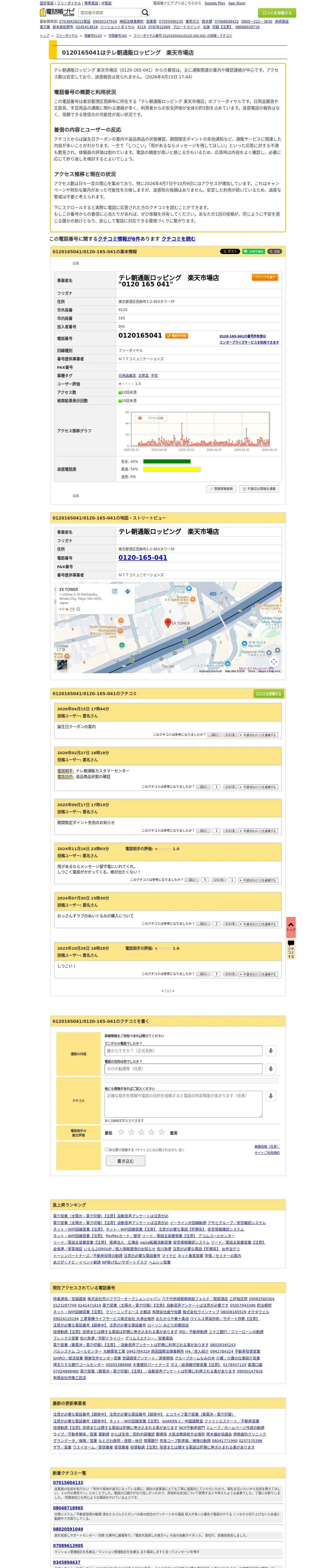336x1568 pixels.
Task: Submit the review with 書き込む button
Action: click(x=125, y=1161)
